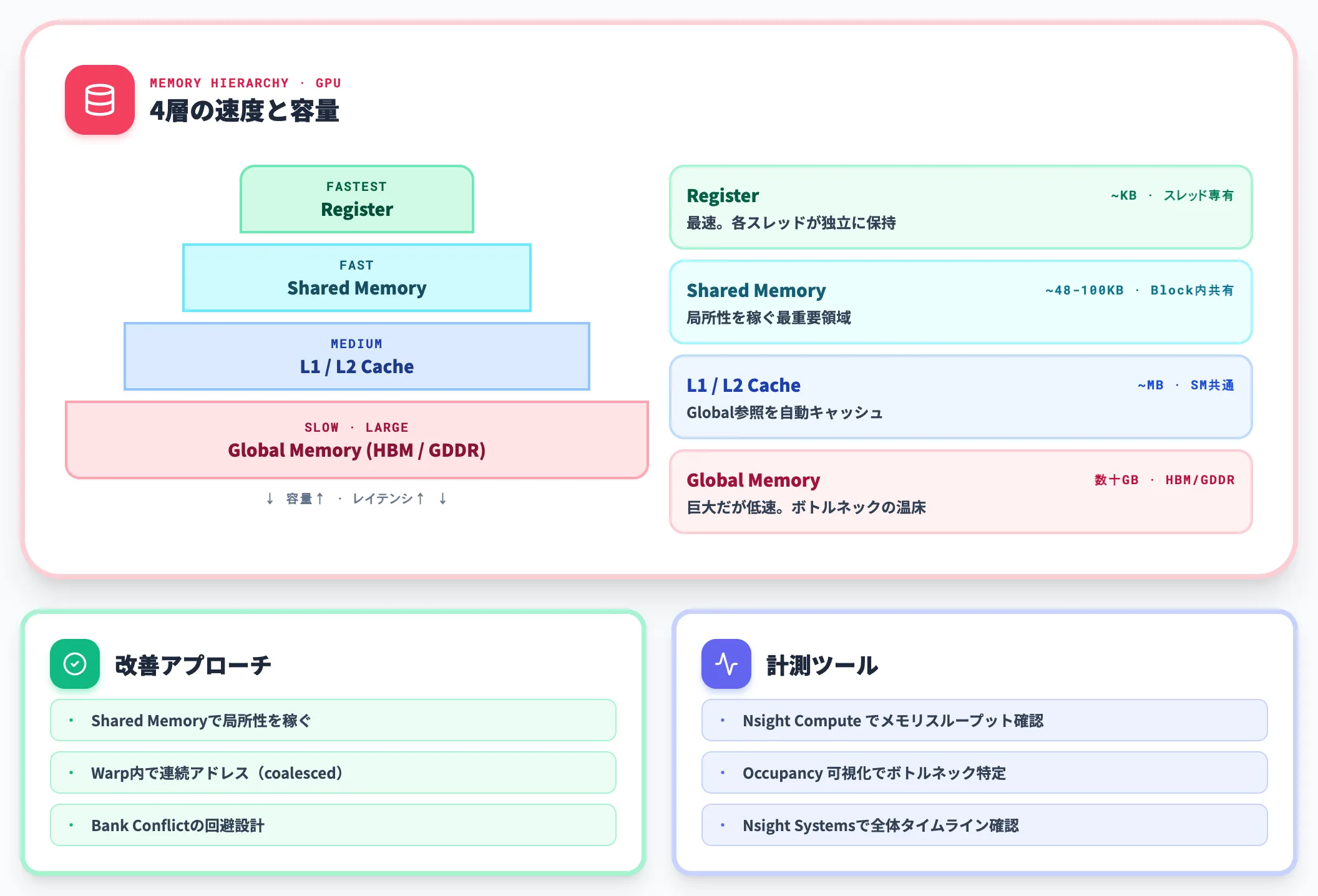Click the purple activity pulse icon

(726, 664)
